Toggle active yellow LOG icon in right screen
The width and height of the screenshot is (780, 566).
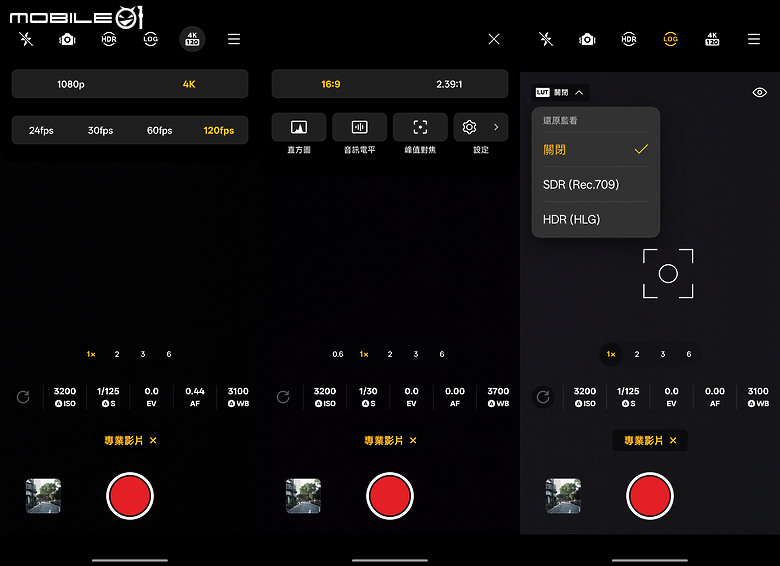[x=671, y=39]
